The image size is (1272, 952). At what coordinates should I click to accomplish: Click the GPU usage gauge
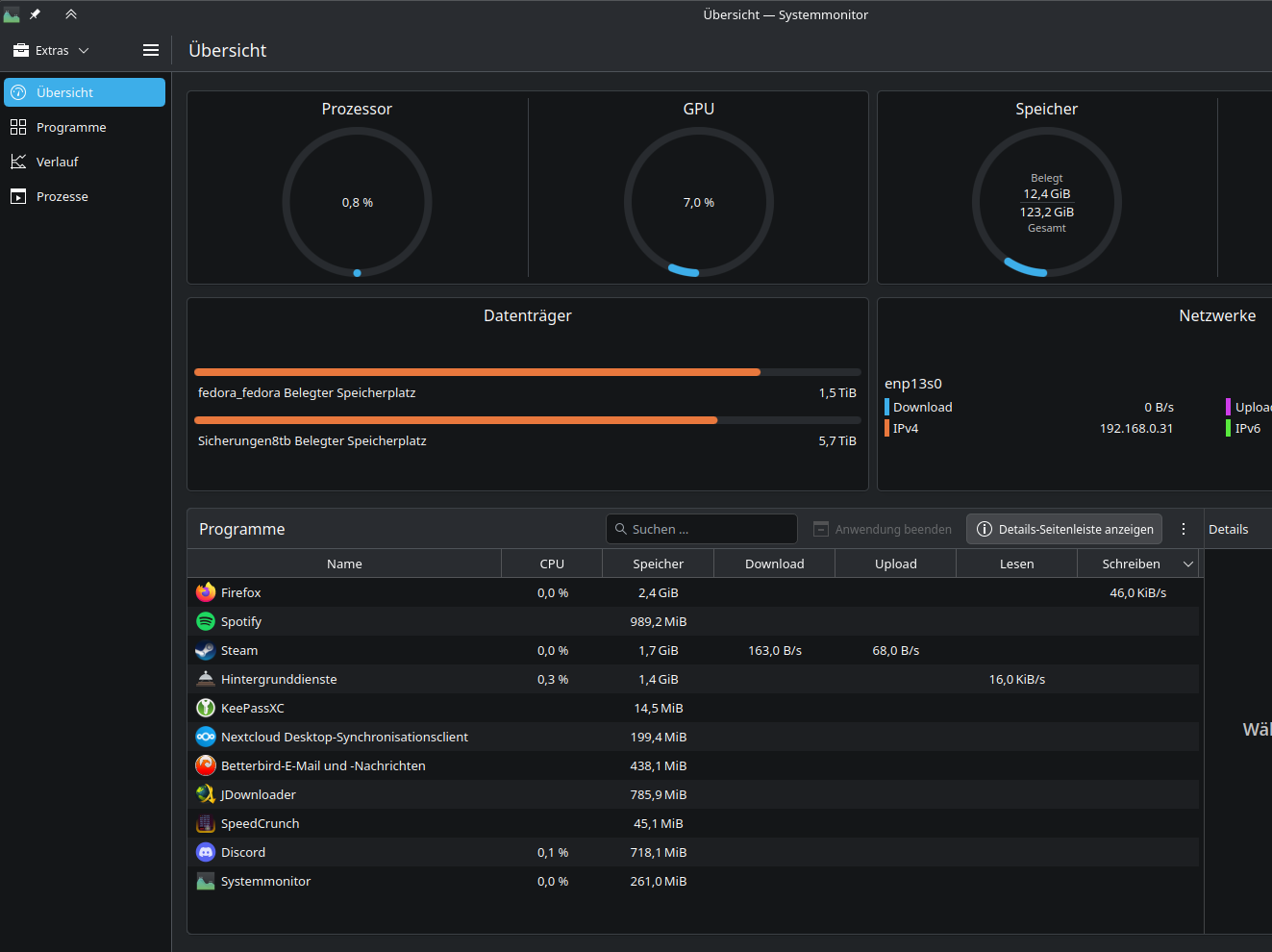(699, 202)
